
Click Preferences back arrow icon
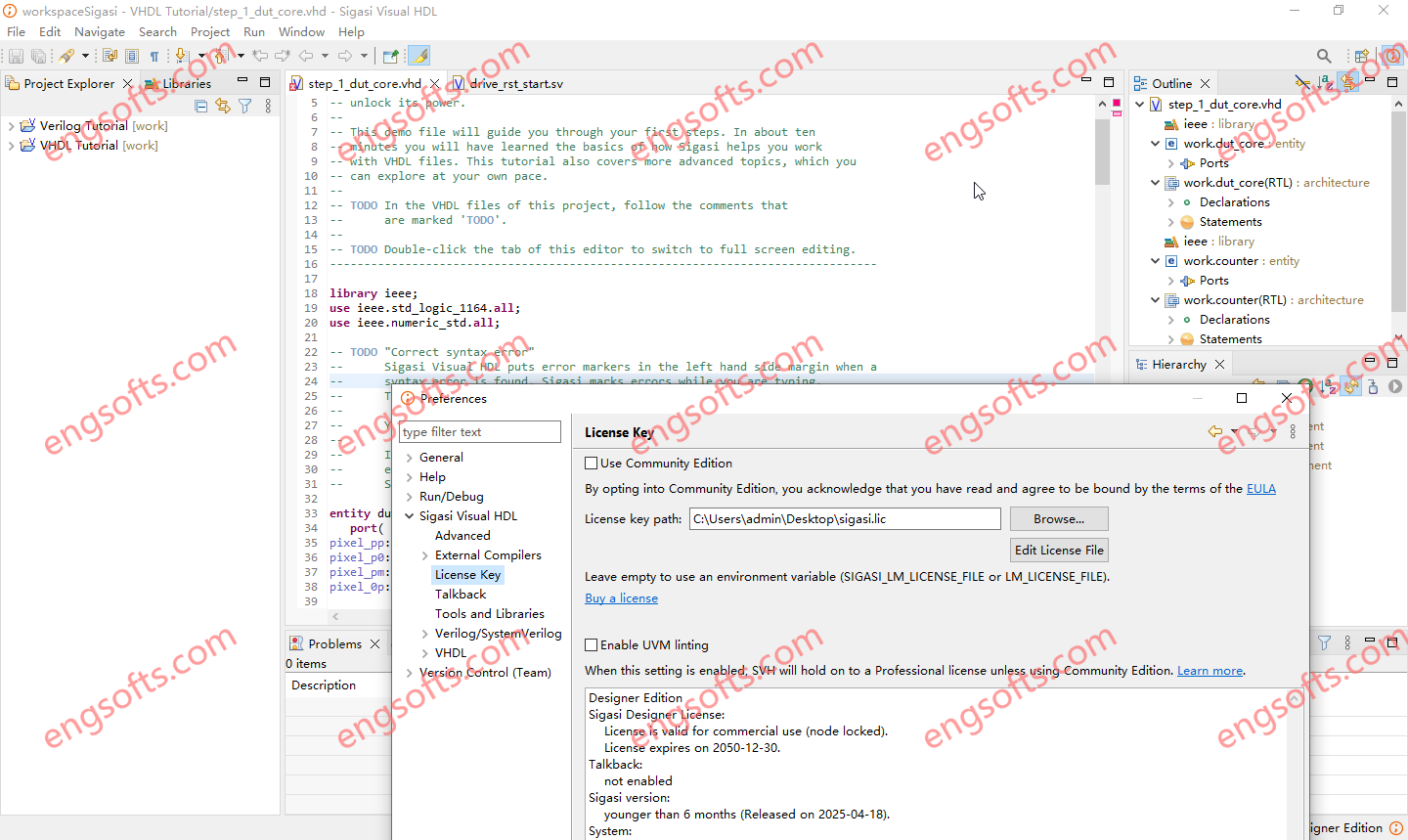coord(1215,431)
